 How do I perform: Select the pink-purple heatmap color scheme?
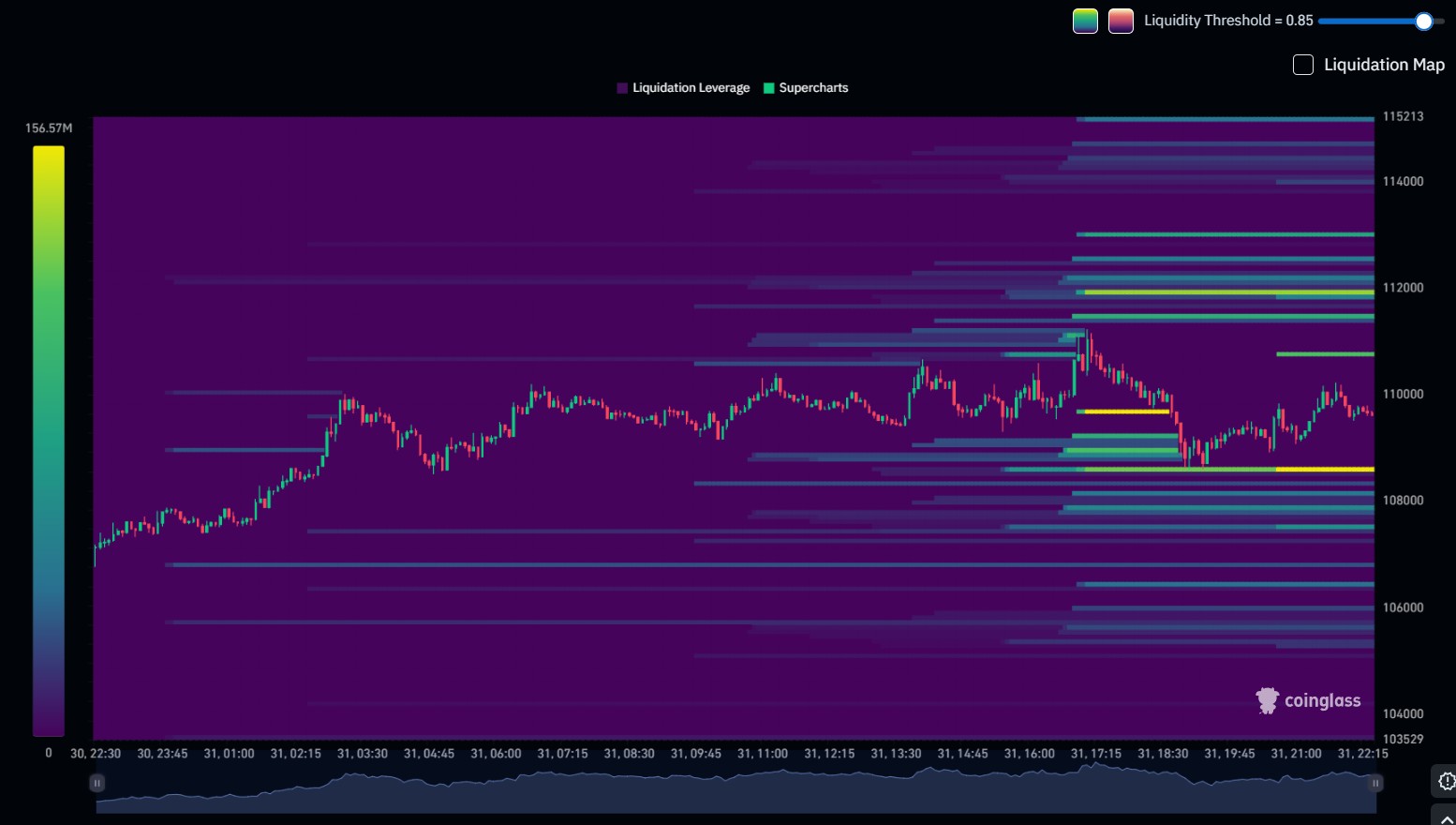(1121, 21)
